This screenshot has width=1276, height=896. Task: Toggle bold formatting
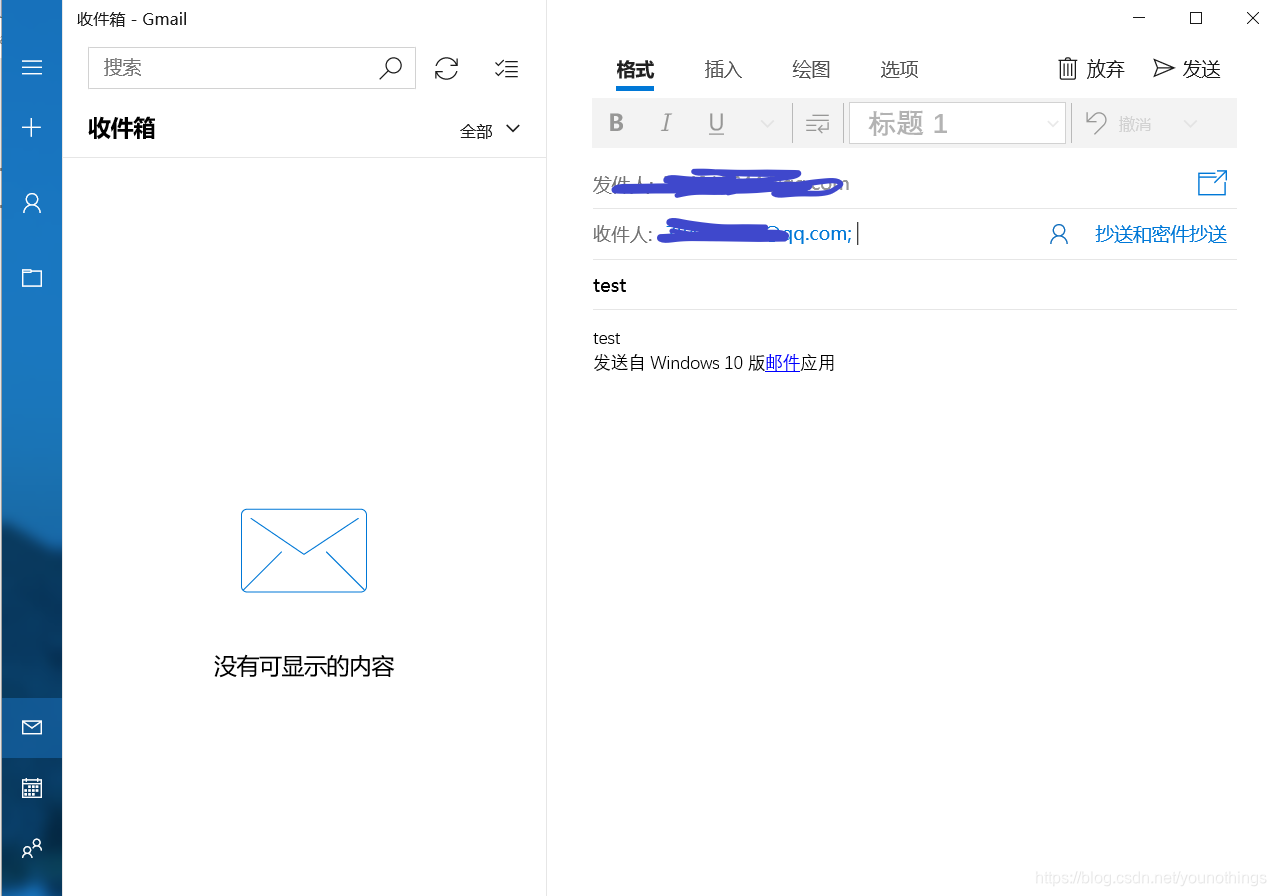616,122
